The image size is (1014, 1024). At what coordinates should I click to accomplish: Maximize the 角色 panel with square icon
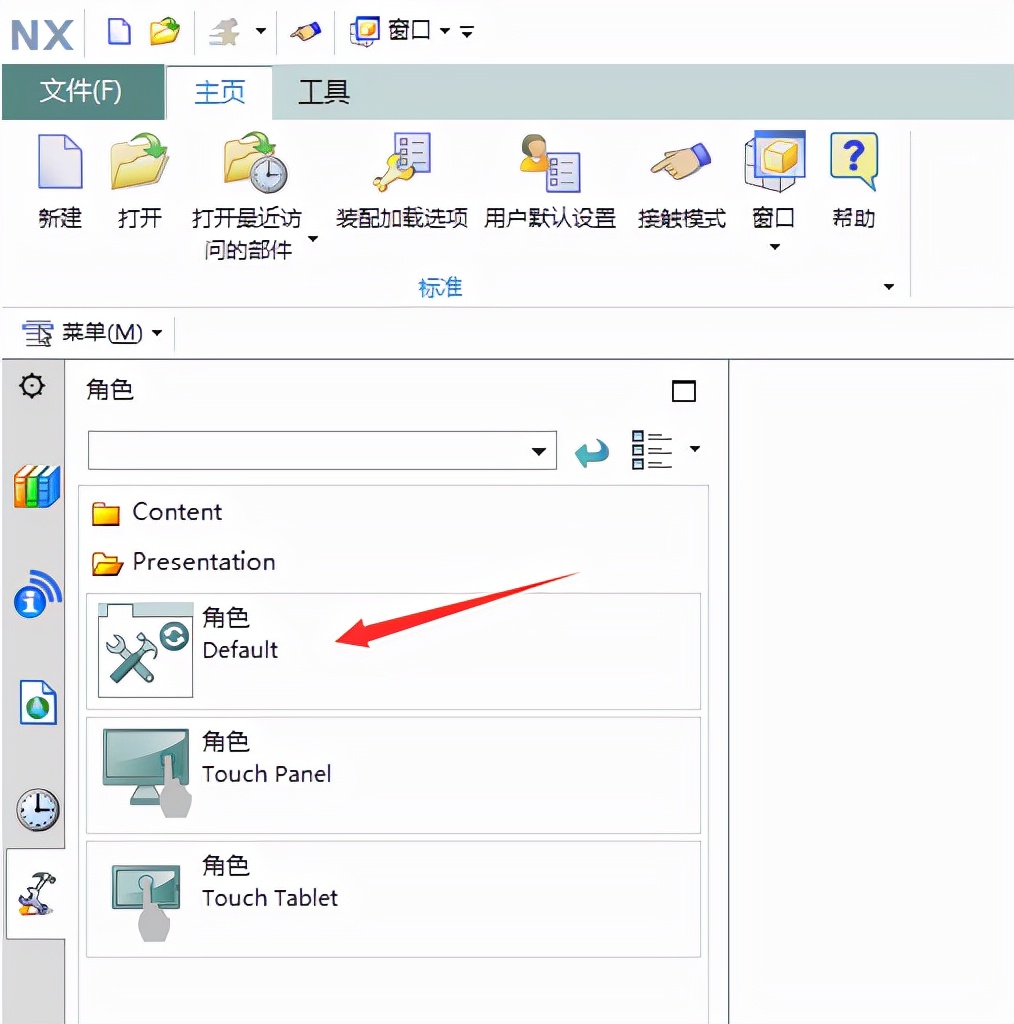coord(684,391)
